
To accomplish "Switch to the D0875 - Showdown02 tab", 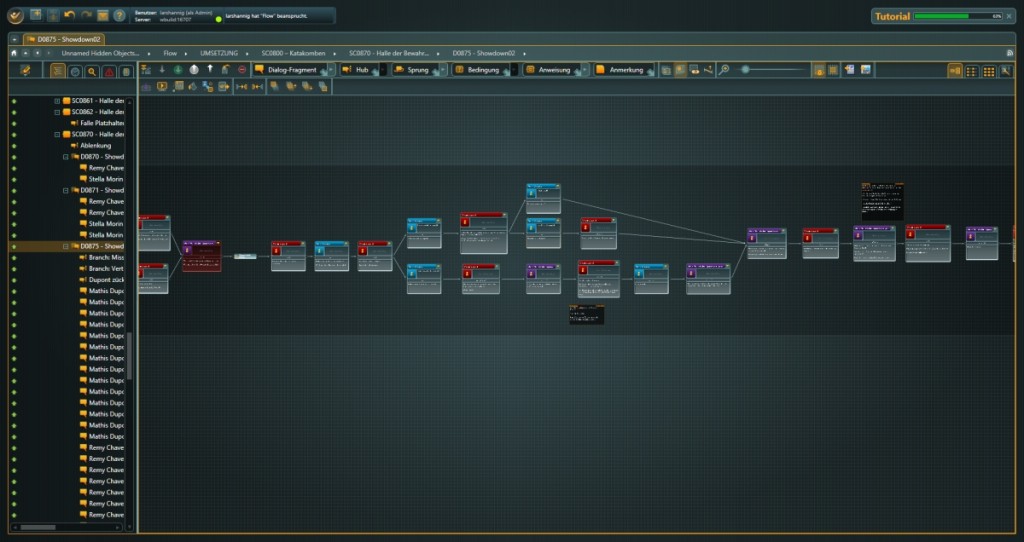I will [63, 38].
